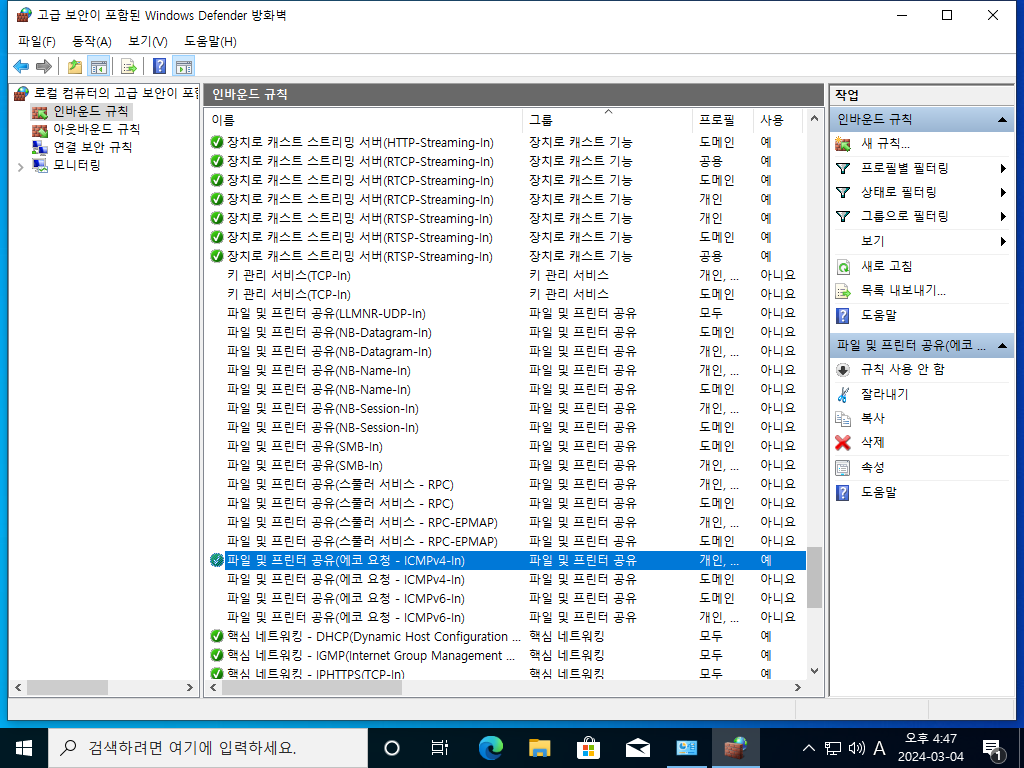This screenshot has height=768, width=1024.
Task: Click the tree pane scroll-right arrow
Action: click(x=190, y=688)
